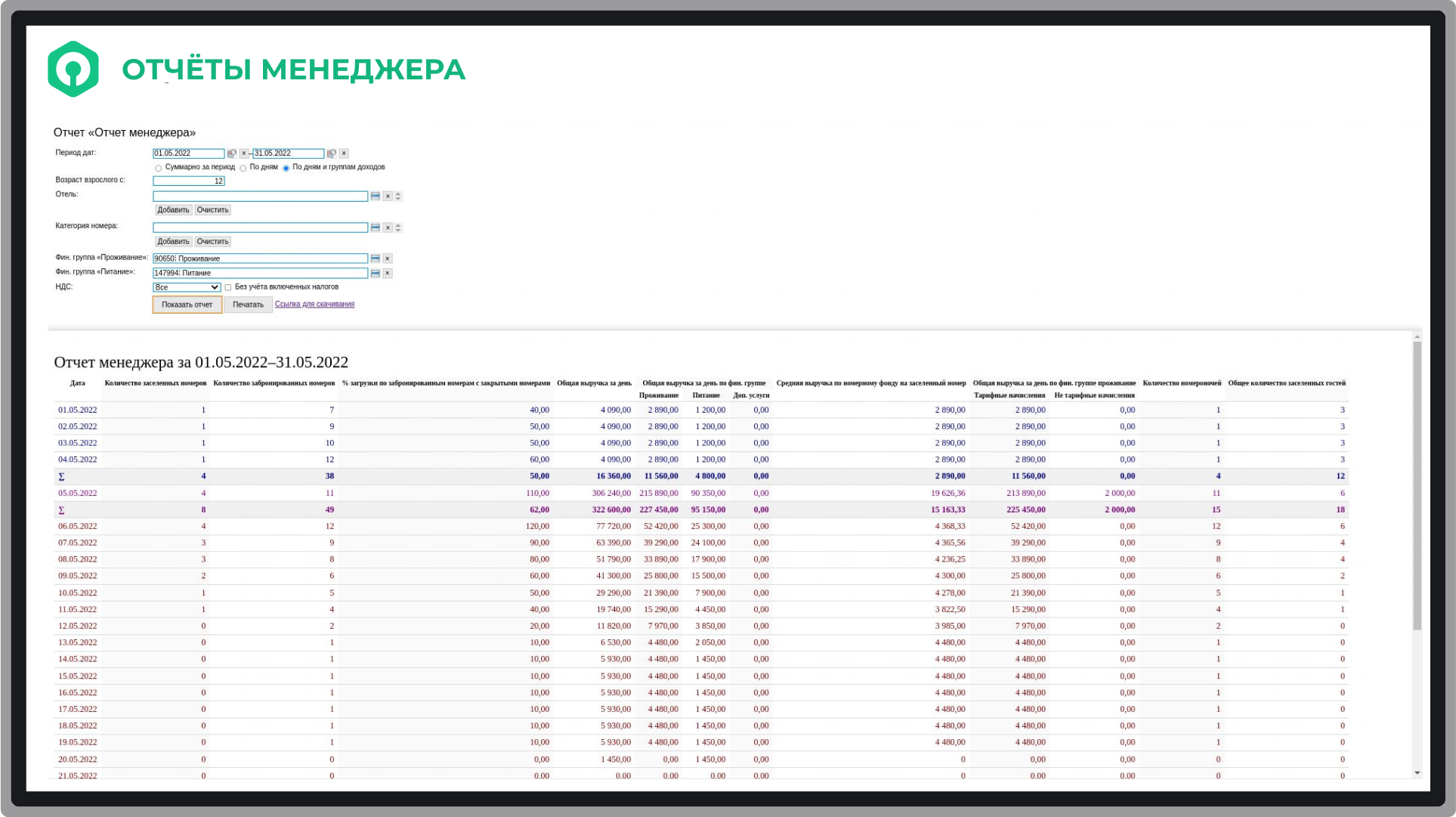The width and height of the screenshot is (1456, 817).
Task: Click Добавить button under Отель field
Action: coord(173,210)
